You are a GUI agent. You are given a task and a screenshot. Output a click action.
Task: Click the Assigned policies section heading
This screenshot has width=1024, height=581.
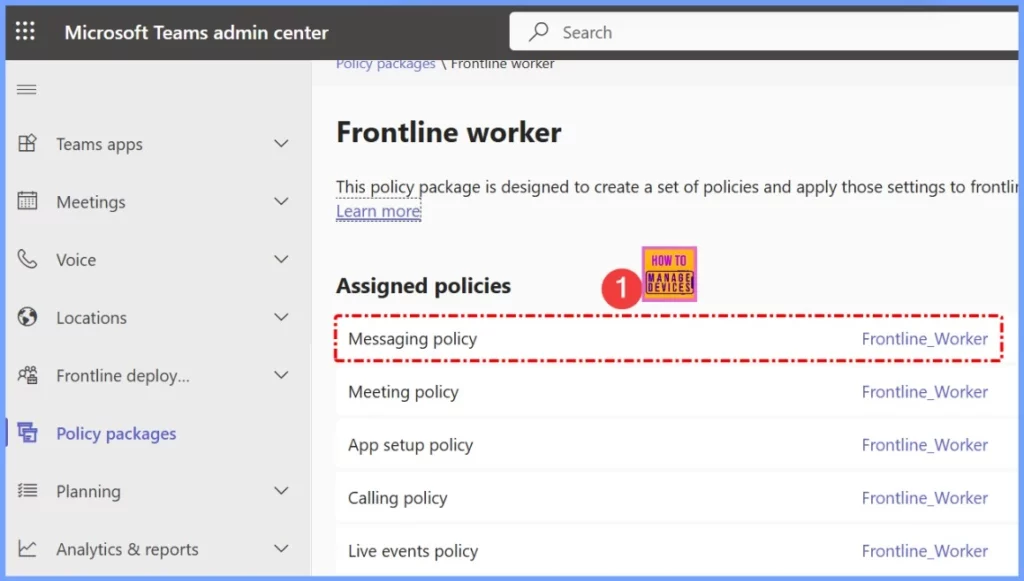pyautogui.click(x=423, y=285)
